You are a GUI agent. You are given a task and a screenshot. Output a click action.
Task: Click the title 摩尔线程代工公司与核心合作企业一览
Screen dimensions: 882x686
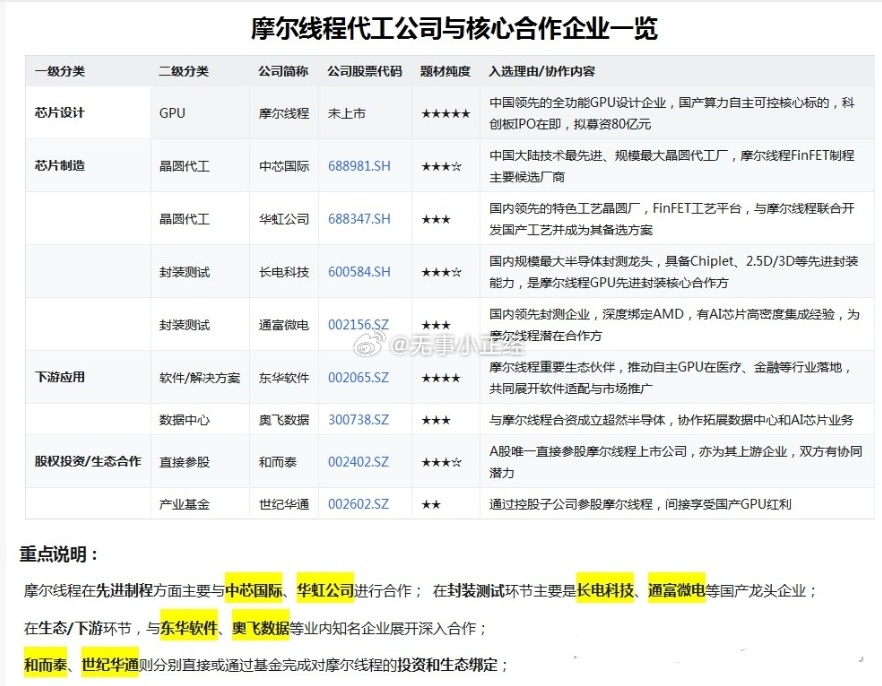(454, 28)
